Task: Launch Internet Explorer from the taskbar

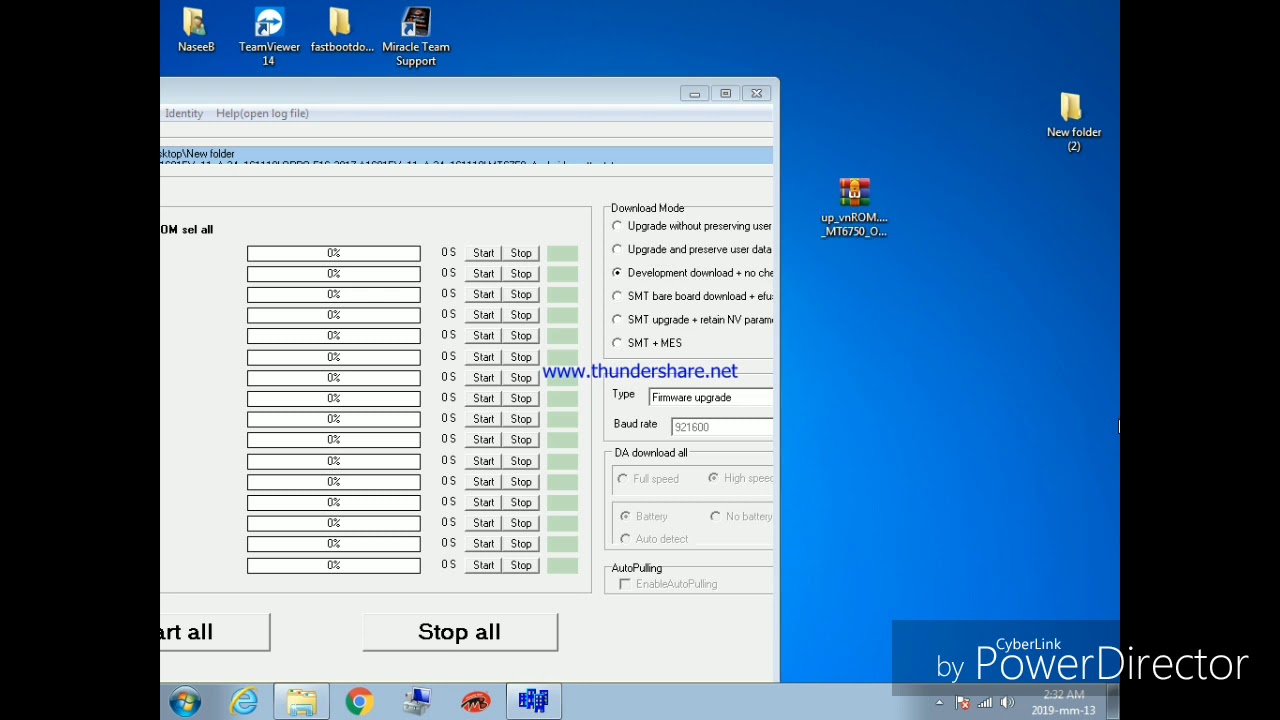Action: [x=243, y=702]
